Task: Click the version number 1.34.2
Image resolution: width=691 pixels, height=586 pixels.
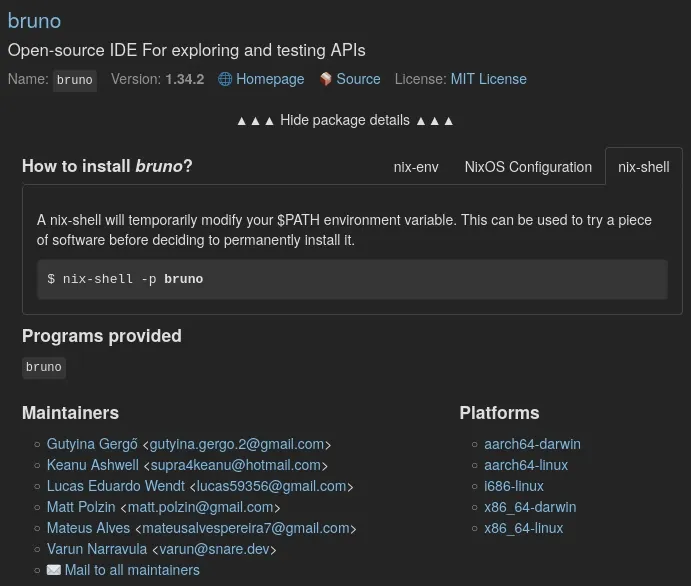Action: [x=185, y=79]
